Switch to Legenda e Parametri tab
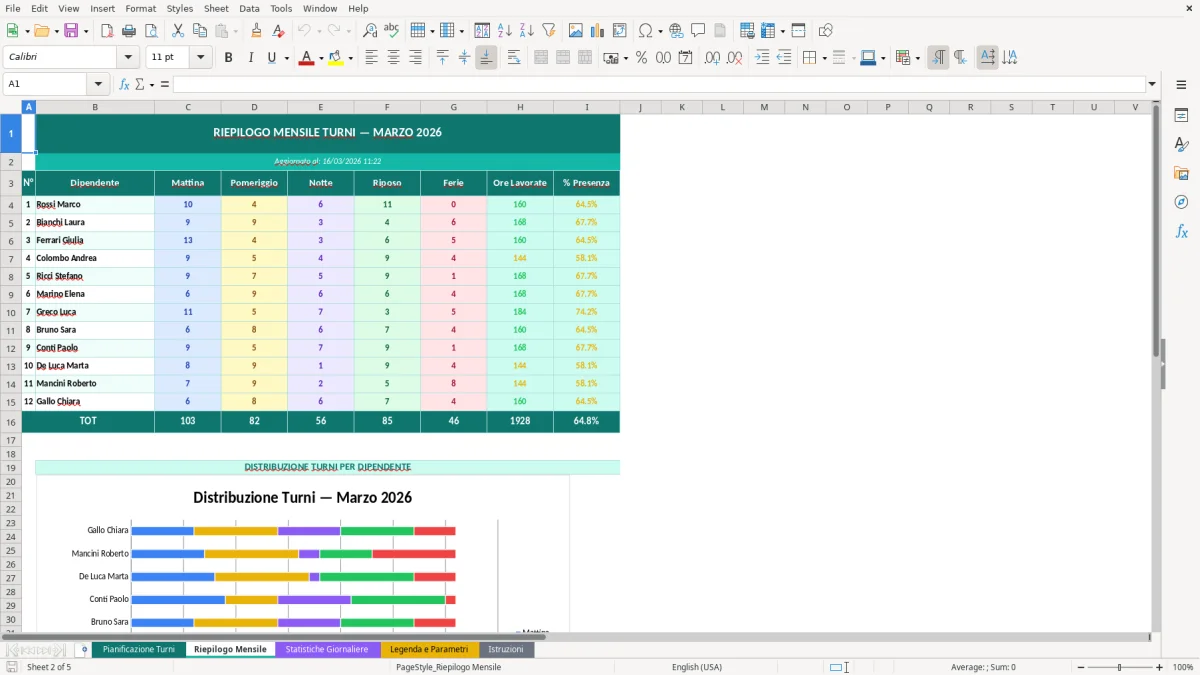1200x675 pixels. [x=429, y=649]
